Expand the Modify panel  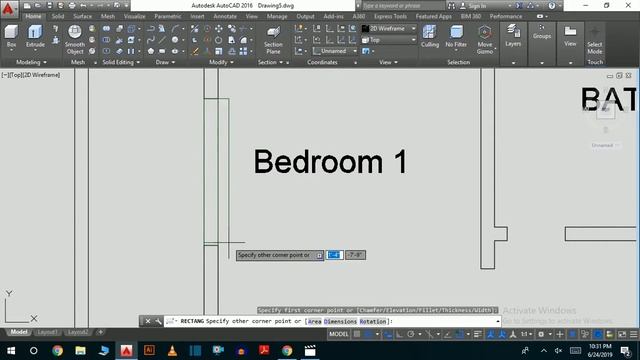click(221, 62)
